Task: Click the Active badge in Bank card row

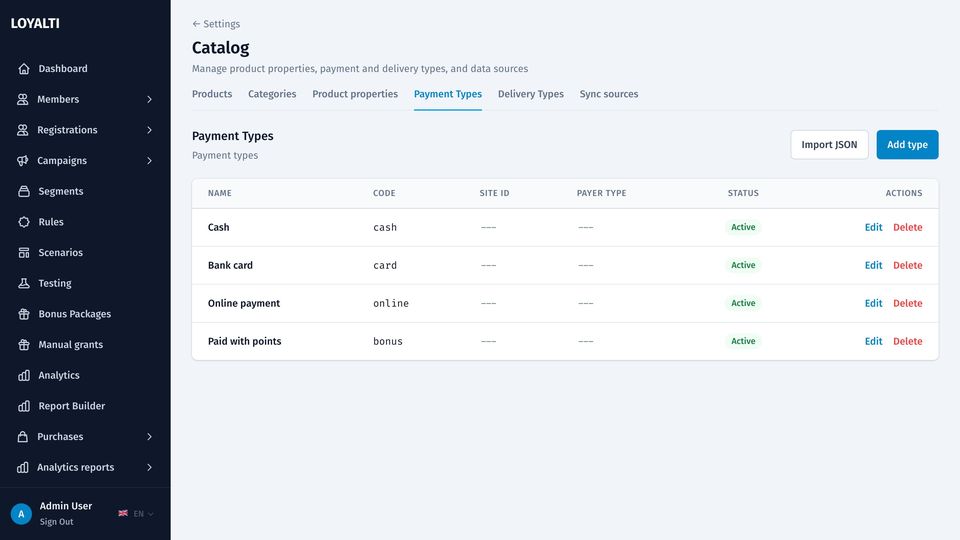Action: [743, 265]
